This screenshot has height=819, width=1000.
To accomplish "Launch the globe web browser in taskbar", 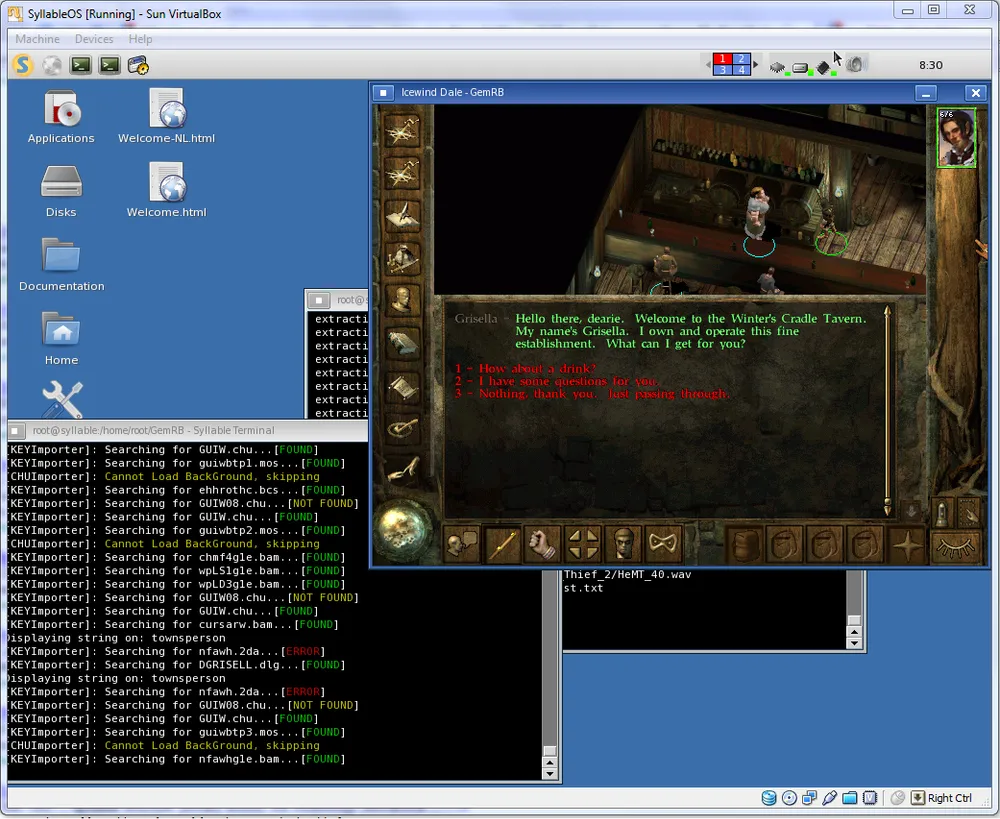I will [x=52, y=64].
